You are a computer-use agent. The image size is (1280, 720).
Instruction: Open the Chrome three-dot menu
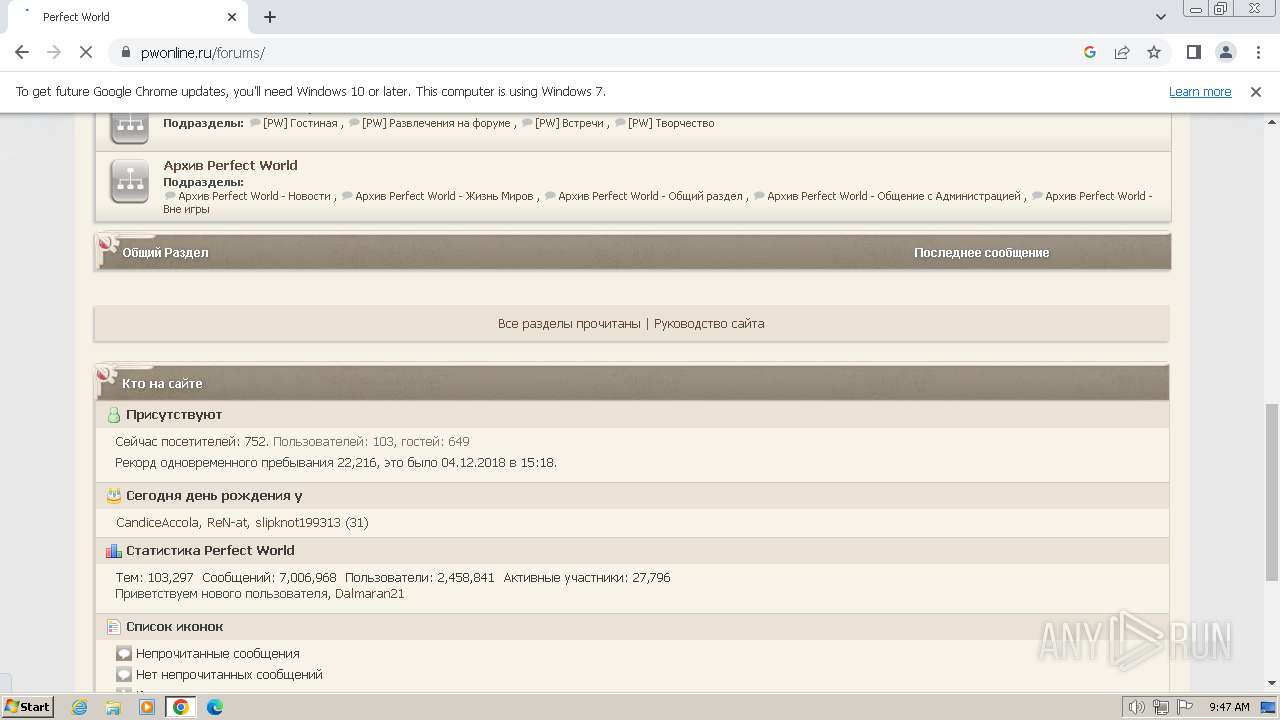pos(1257,52)
